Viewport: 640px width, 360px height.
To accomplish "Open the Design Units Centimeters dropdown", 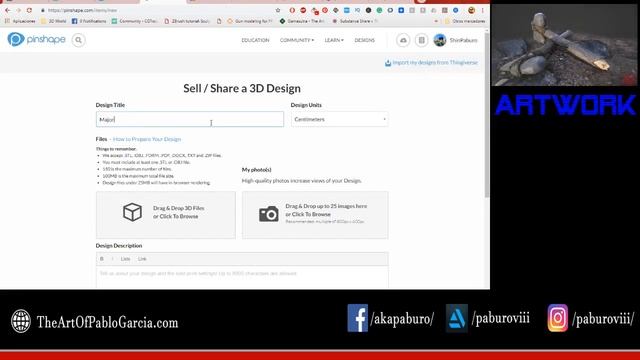I will click(x=340, y=119).
